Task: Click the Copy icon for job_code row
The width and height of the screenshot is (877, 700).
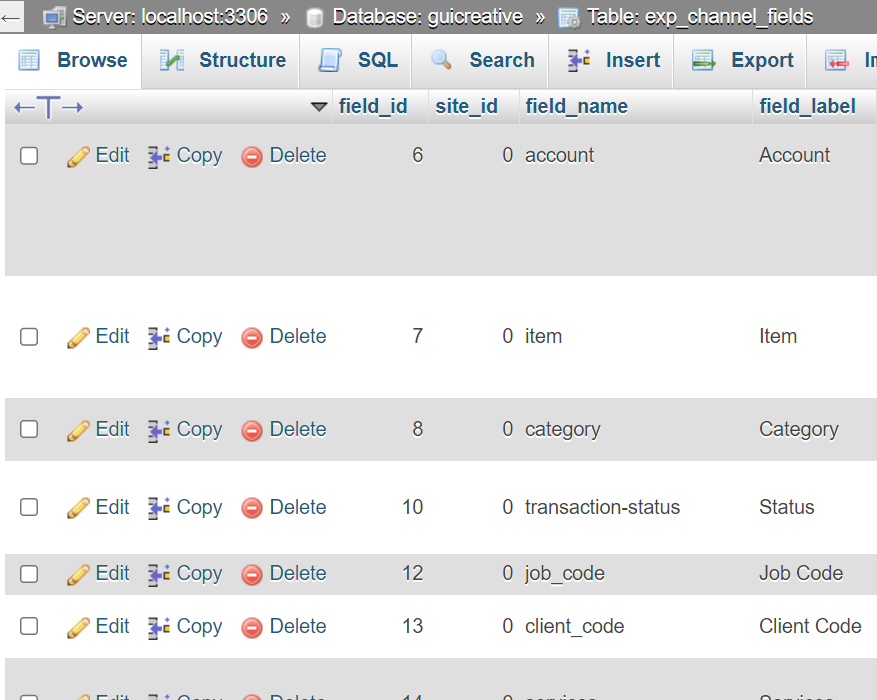Action: tap(159, 574)
